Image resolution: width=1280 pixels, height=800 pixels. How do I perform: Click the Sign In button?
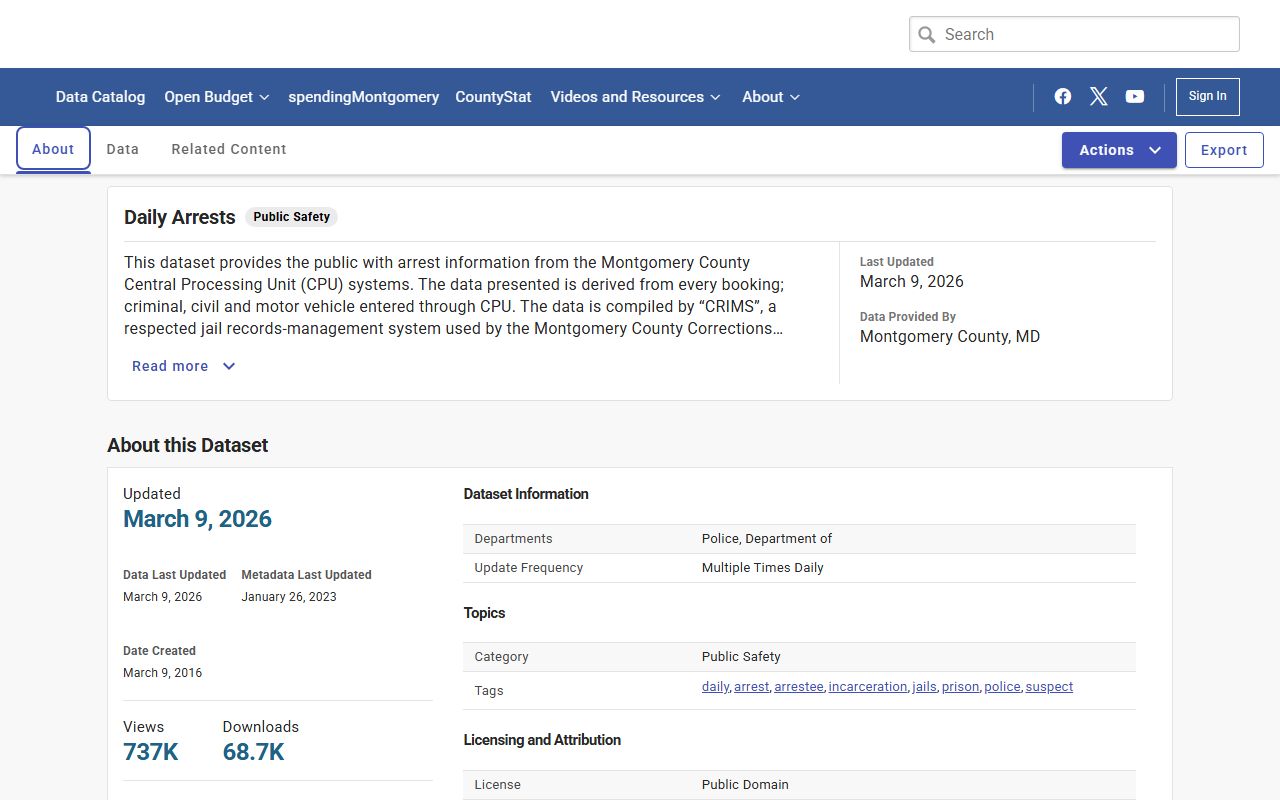(1207, 96)
